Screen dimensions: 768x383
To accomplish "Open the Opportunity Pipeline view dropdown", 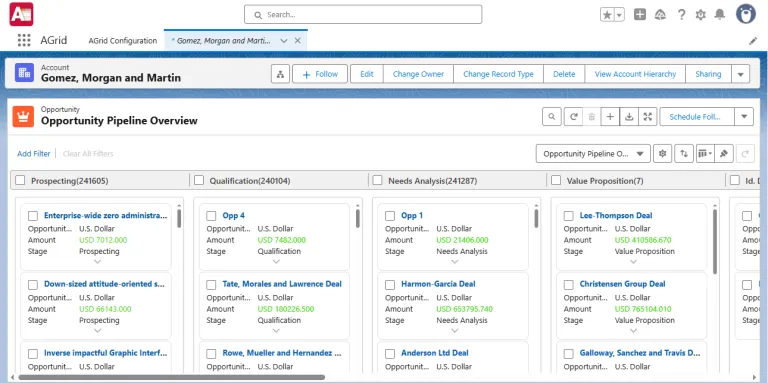I will (593, 154).
